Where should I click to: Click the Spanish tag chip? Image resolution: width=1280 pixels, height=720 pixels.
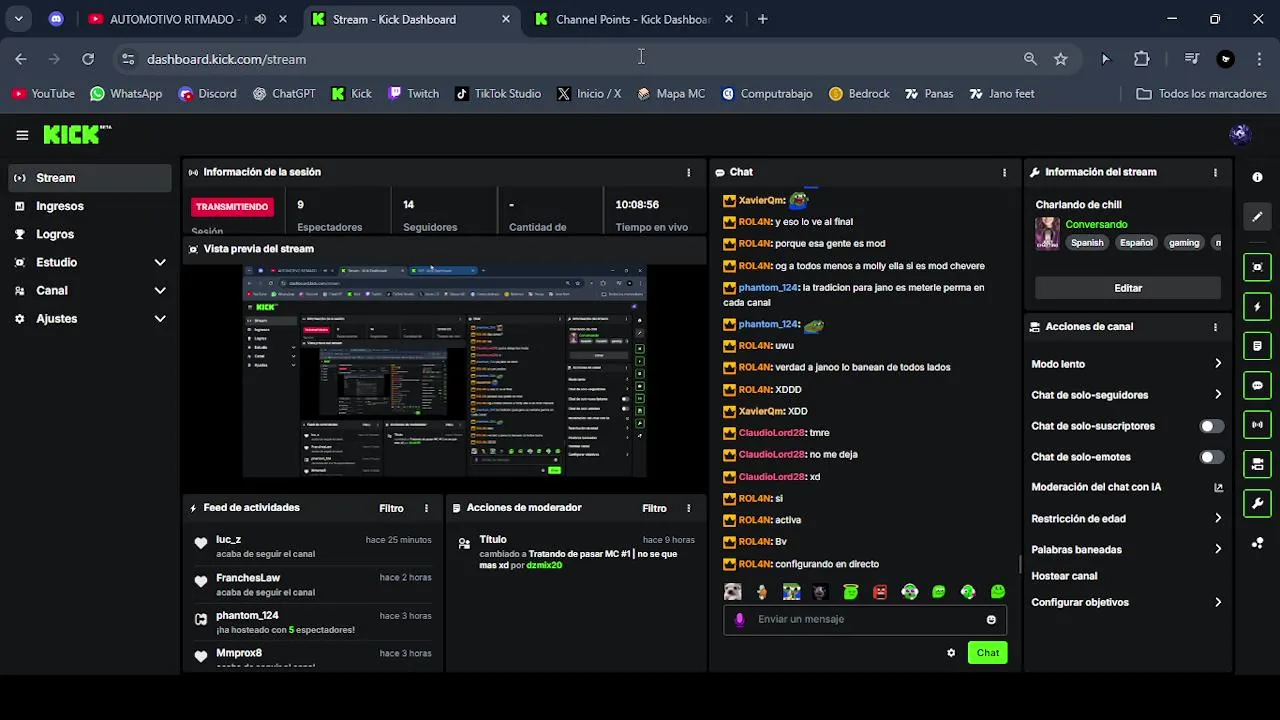(1087, 243)
